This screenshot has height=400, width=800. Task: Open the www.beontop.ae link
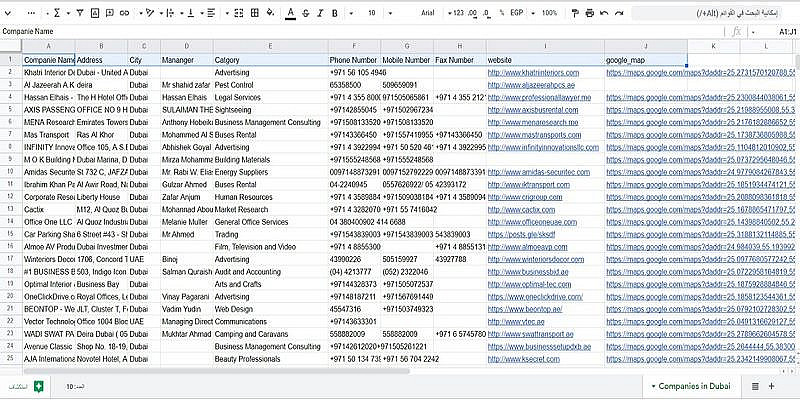coord(524,309)
